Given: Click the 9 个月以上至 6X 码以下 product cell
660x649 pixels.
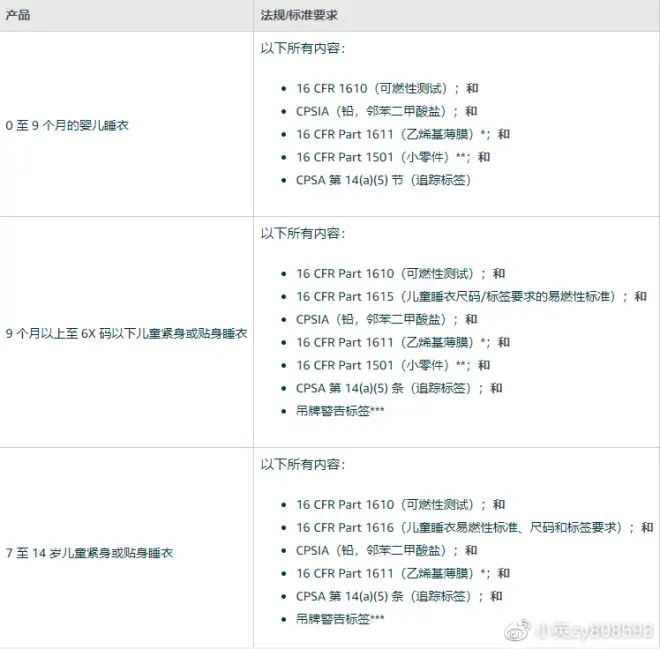Looking at the screenshot, I should (x=126, y=333).
